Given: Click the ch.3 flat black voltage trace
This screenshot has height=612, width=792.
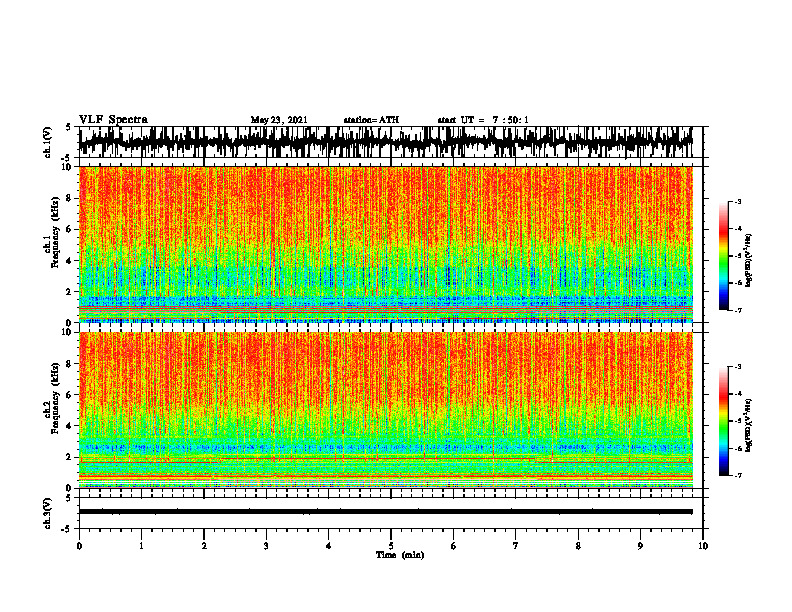Looking at the screenshot, I should [x=385, y=512].
